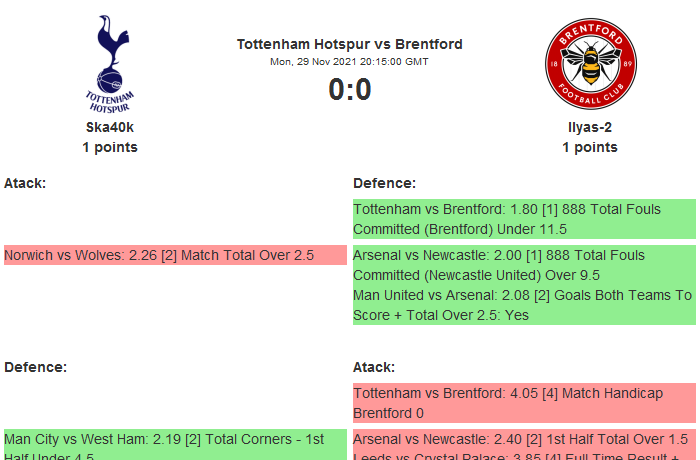Viewport: 700px width, 460px height.
Task: Click the right team's Atack heading
Action: [x=374, y=367]
